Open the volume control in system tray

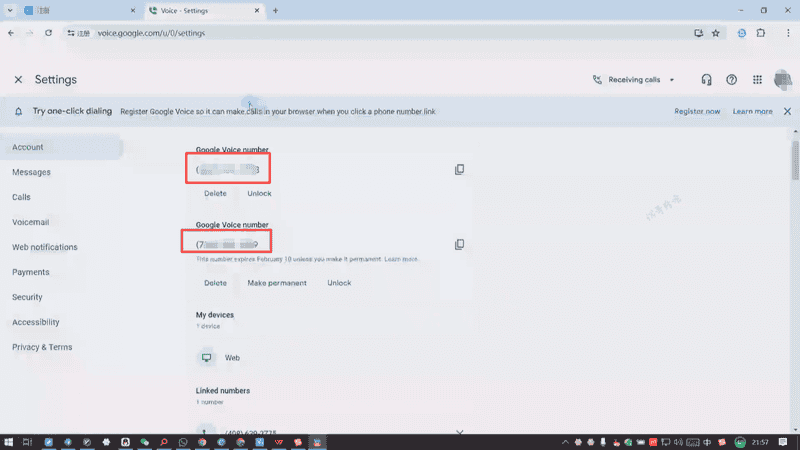678,442
